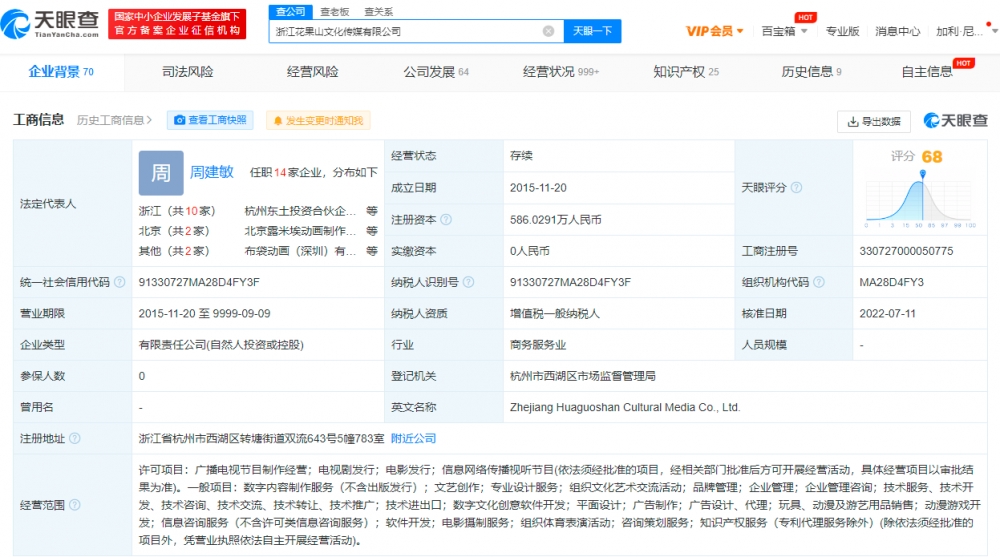Open help icon next to 组织机构代码
Viewport: 1000px width, 557px height.
tap(819, 282)
